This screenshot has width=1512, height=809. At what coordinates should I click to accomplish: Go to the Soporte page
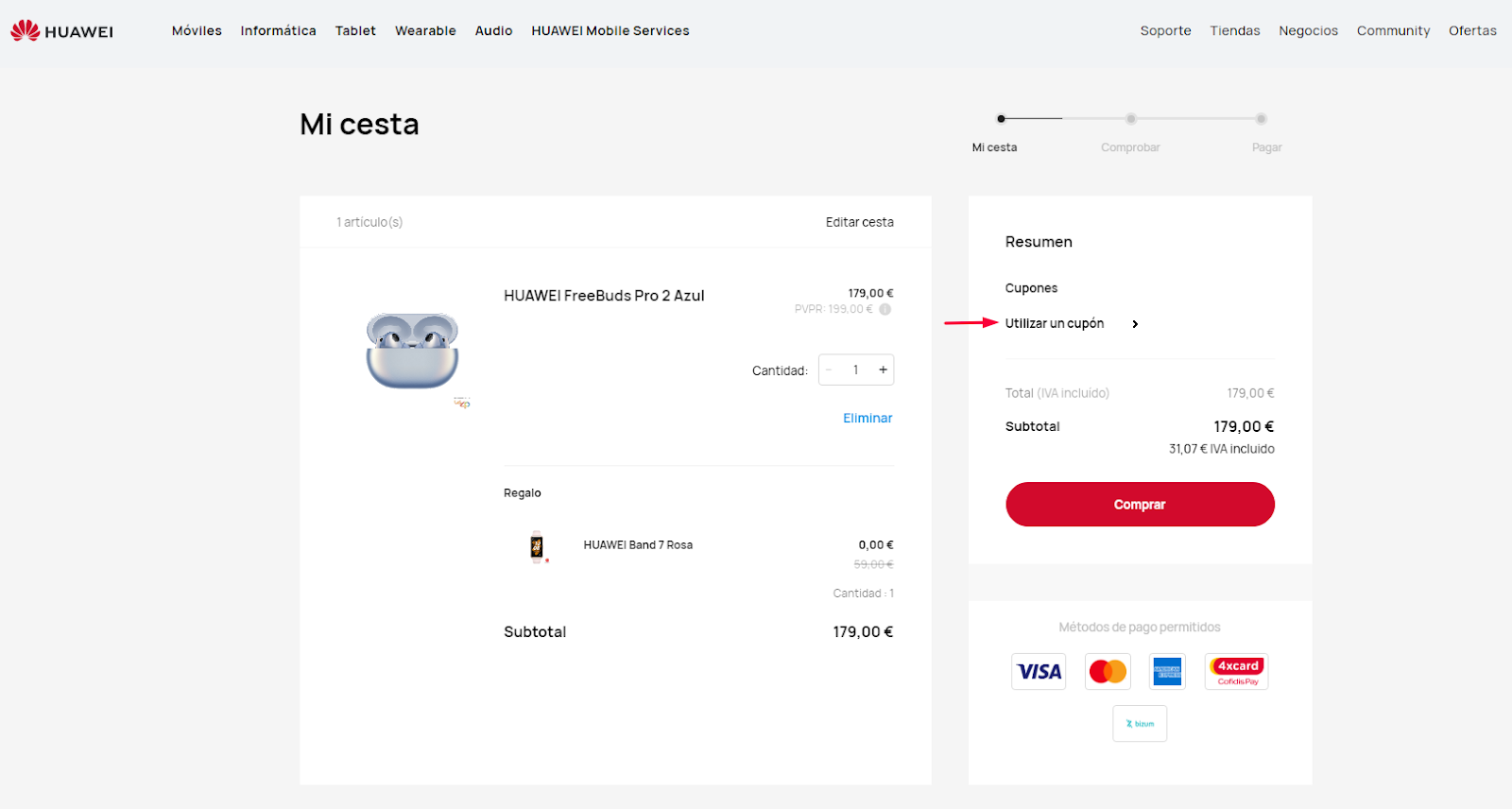(1165, 31)
